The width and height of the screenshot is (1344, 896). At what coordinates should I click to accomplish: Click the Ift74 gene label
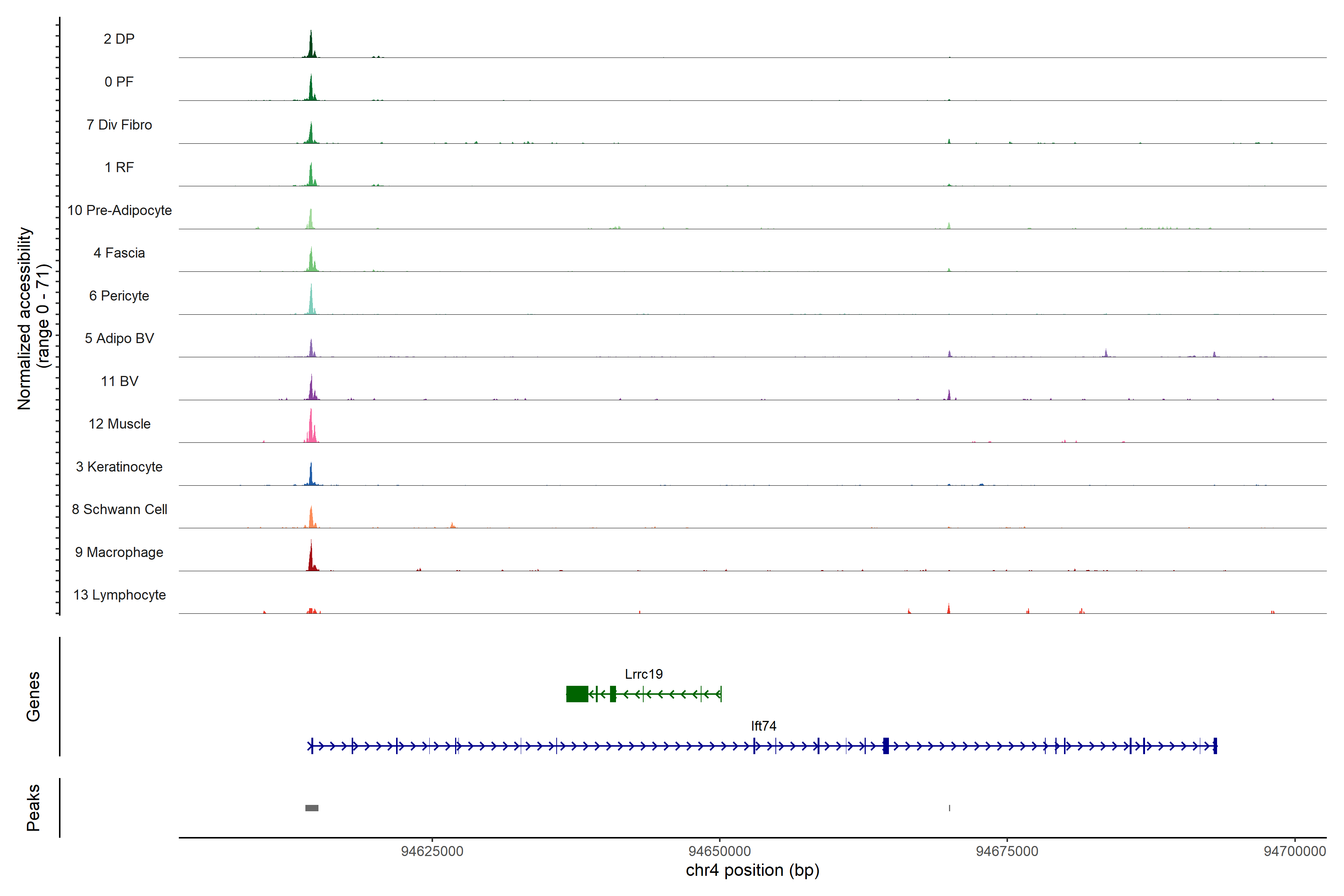pyautogui.click(x=763, y=726)
